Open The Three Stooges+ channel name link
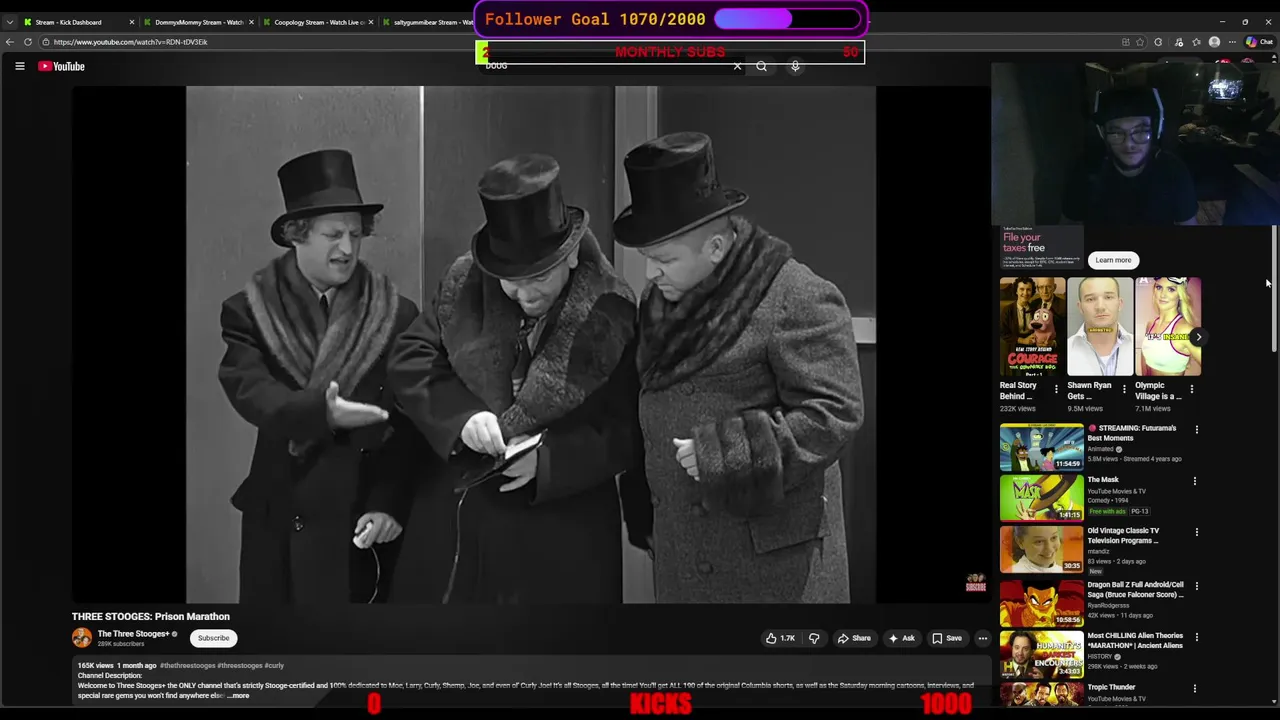 pyautogui.click(x=133, y=634)
